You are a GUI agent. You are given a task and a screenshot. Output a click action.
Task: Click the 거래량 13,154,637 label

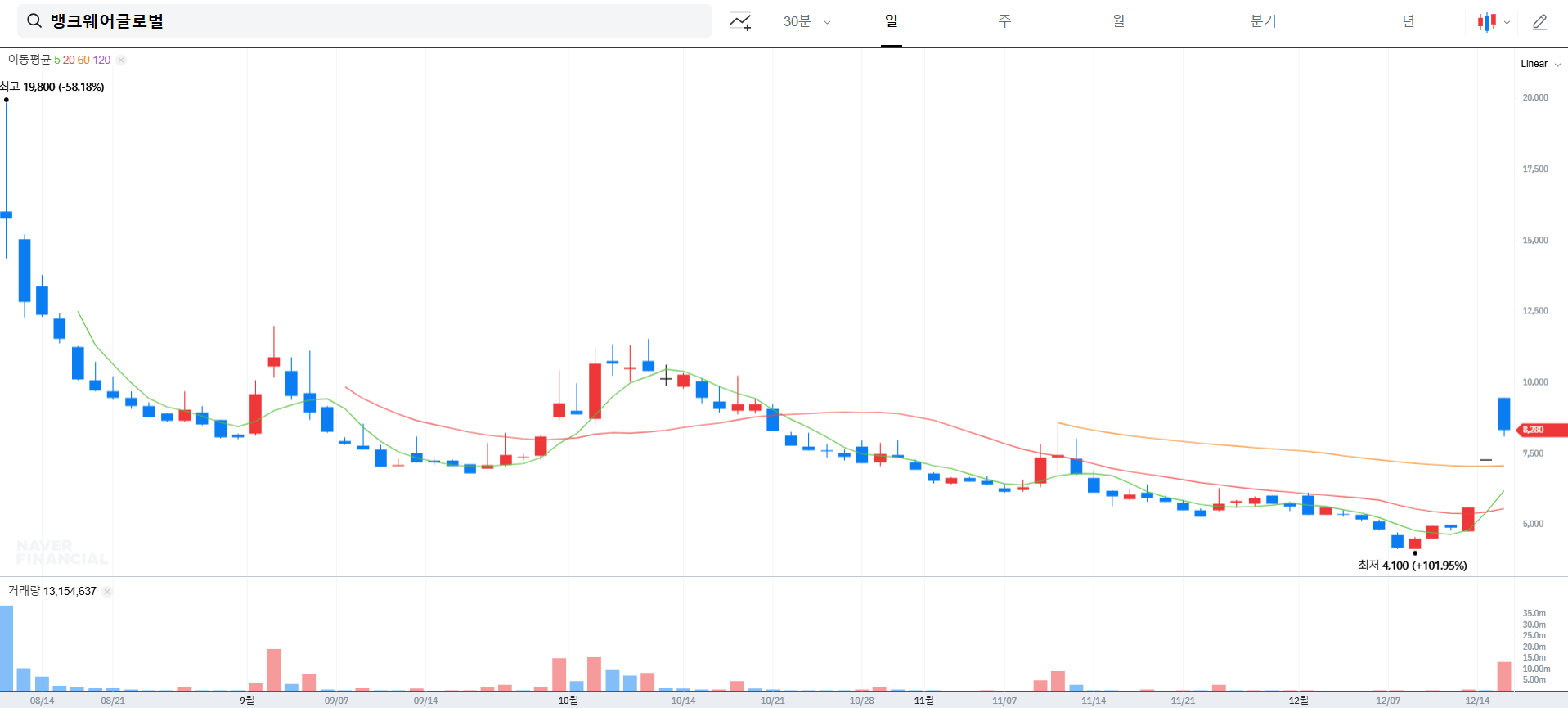tap(52, 591)
